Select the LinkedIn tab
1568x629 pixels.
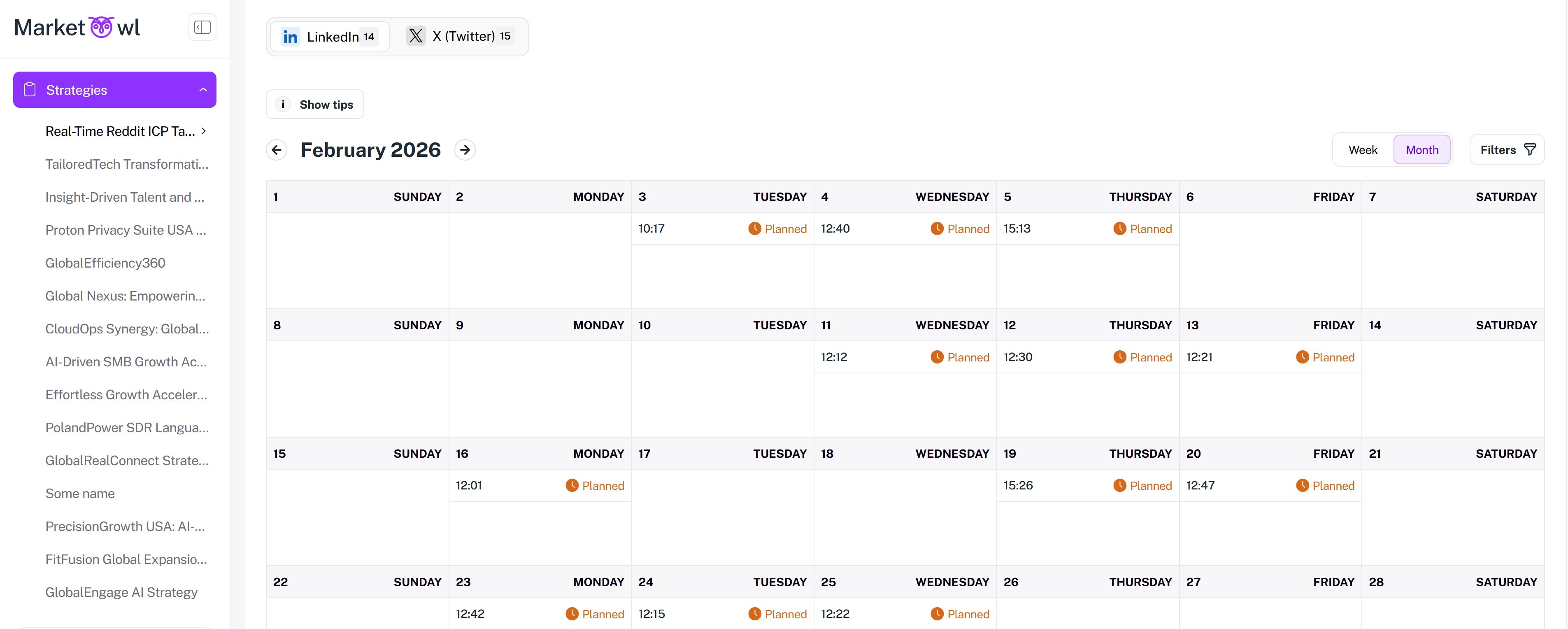329,37
